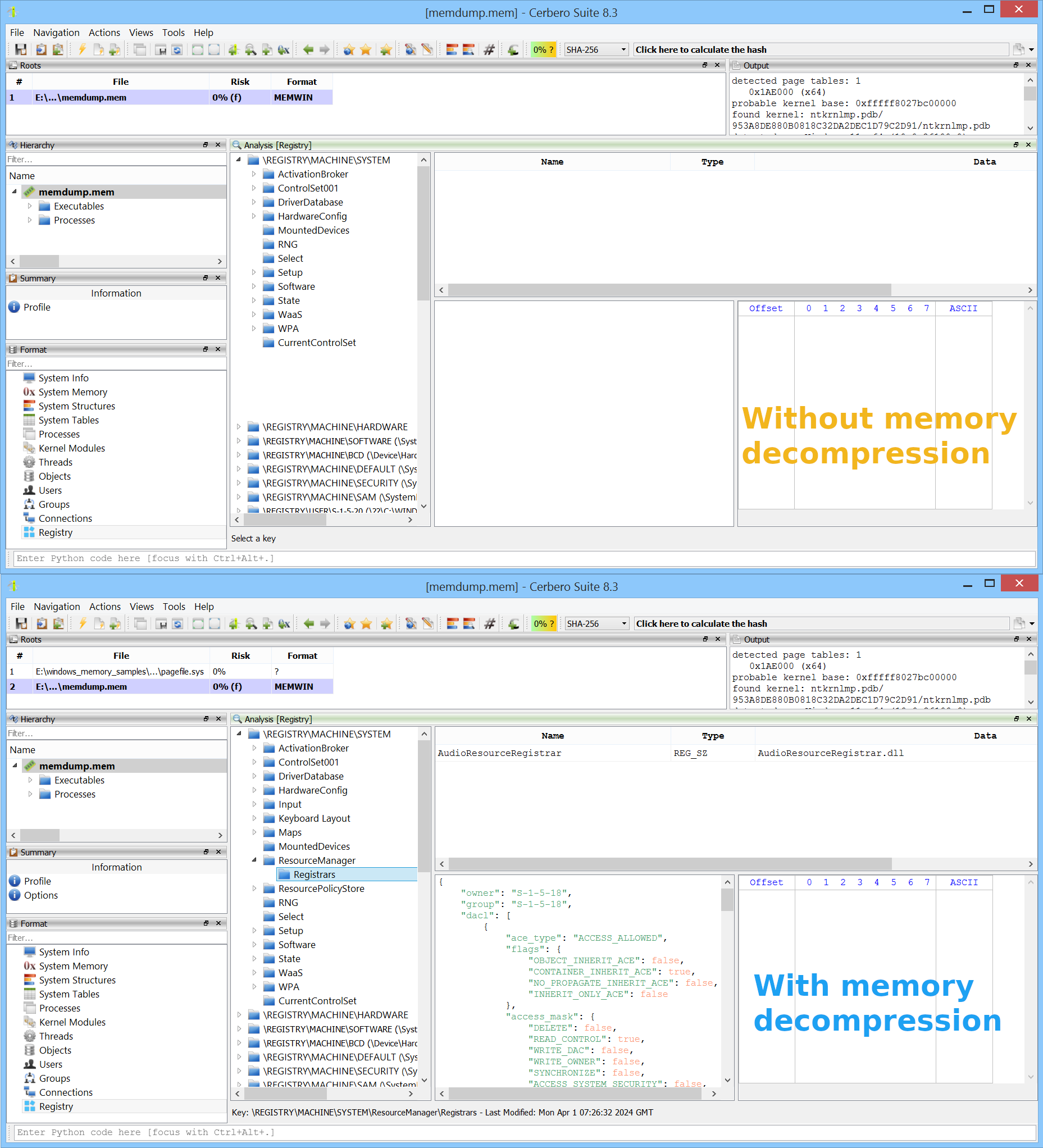Click the gray forward arrow in the top window toolbar
Screen dimensions: 1043x1148
[325, 49]
